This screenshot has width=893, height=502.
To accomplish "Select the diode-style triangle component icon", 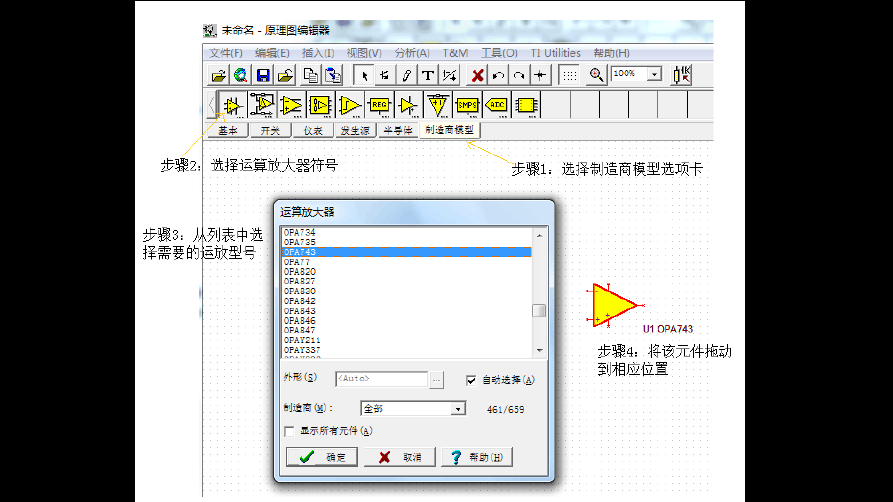I will click(408, 105).
